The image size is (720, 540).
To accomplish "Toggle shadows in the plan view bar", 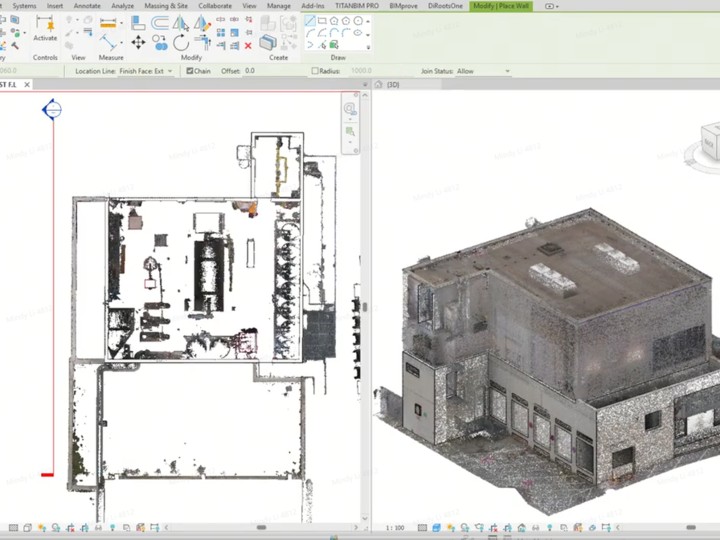I will 56,528.
